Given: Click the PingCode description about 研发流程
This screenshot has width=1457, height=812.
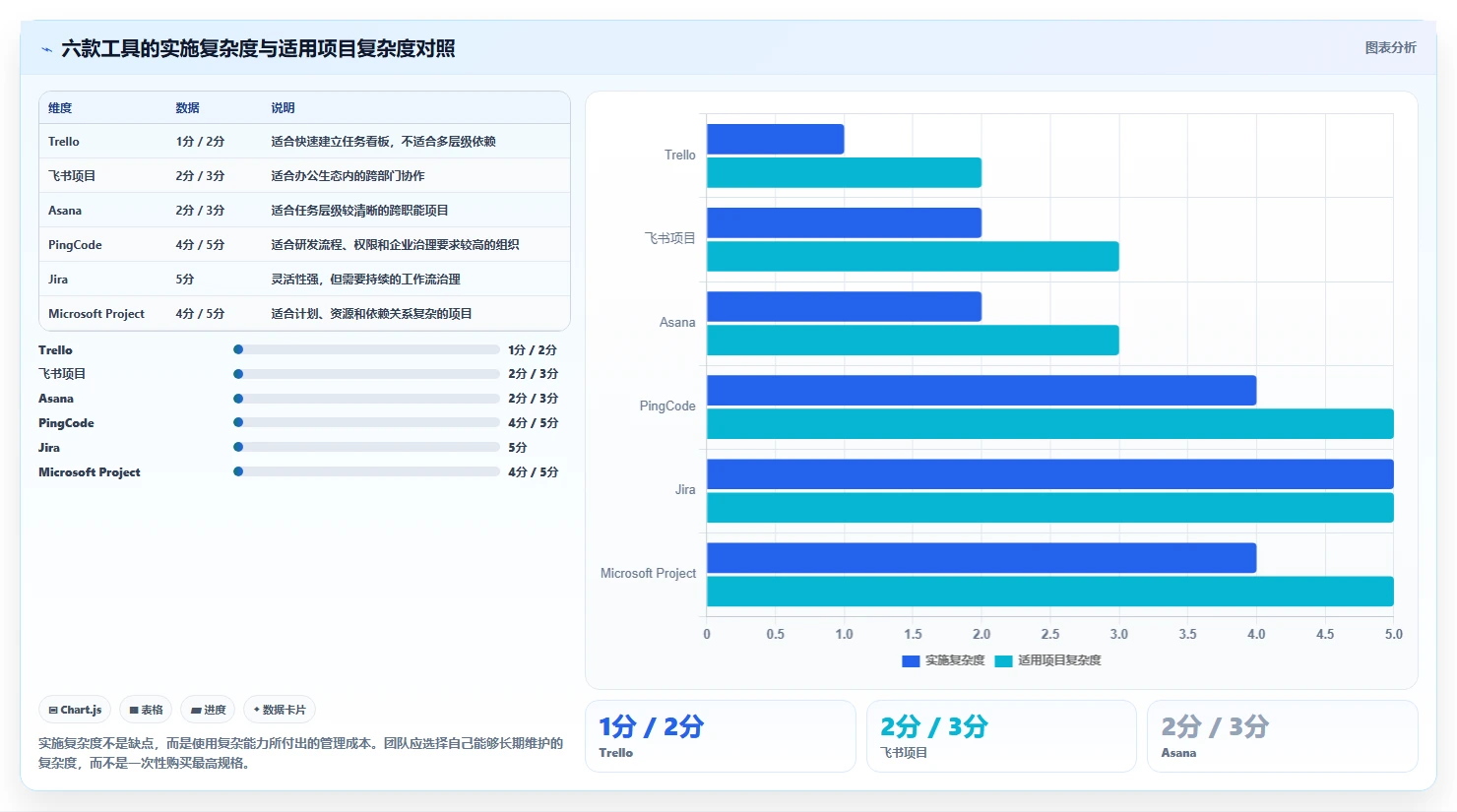Looking at the screenshot, I should click(395, 245).
